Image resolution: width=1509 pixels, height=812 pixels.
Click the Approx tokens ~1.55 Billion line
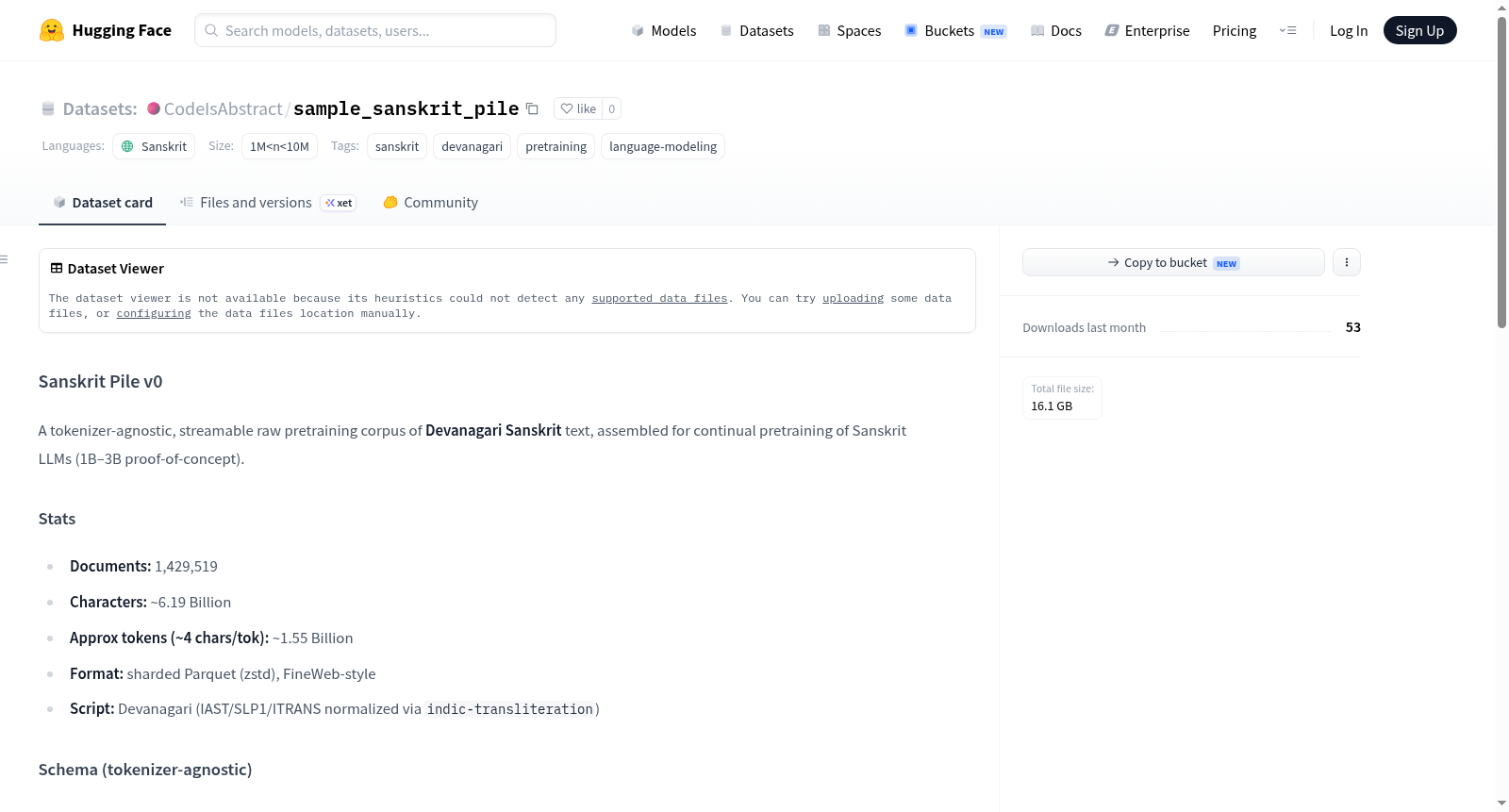click(211, 638)
